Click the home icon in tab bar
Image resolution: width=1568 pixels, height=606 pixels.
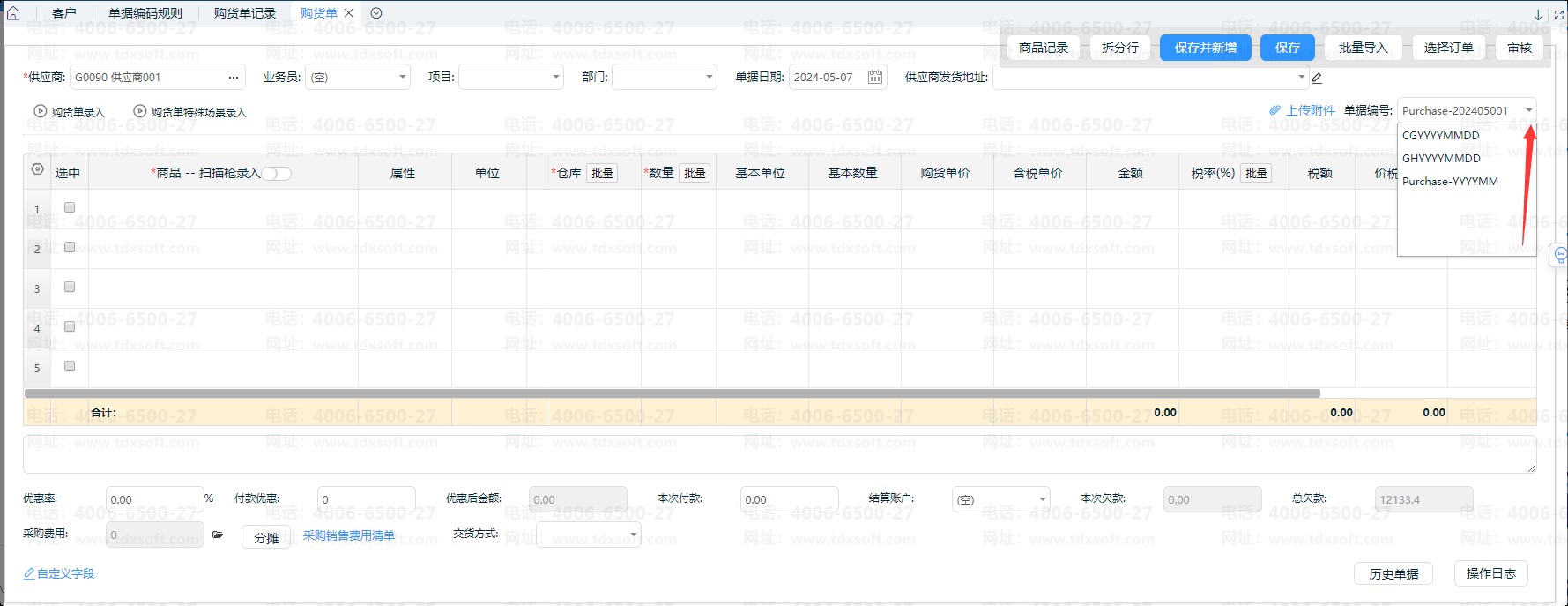tap(13, 13)
